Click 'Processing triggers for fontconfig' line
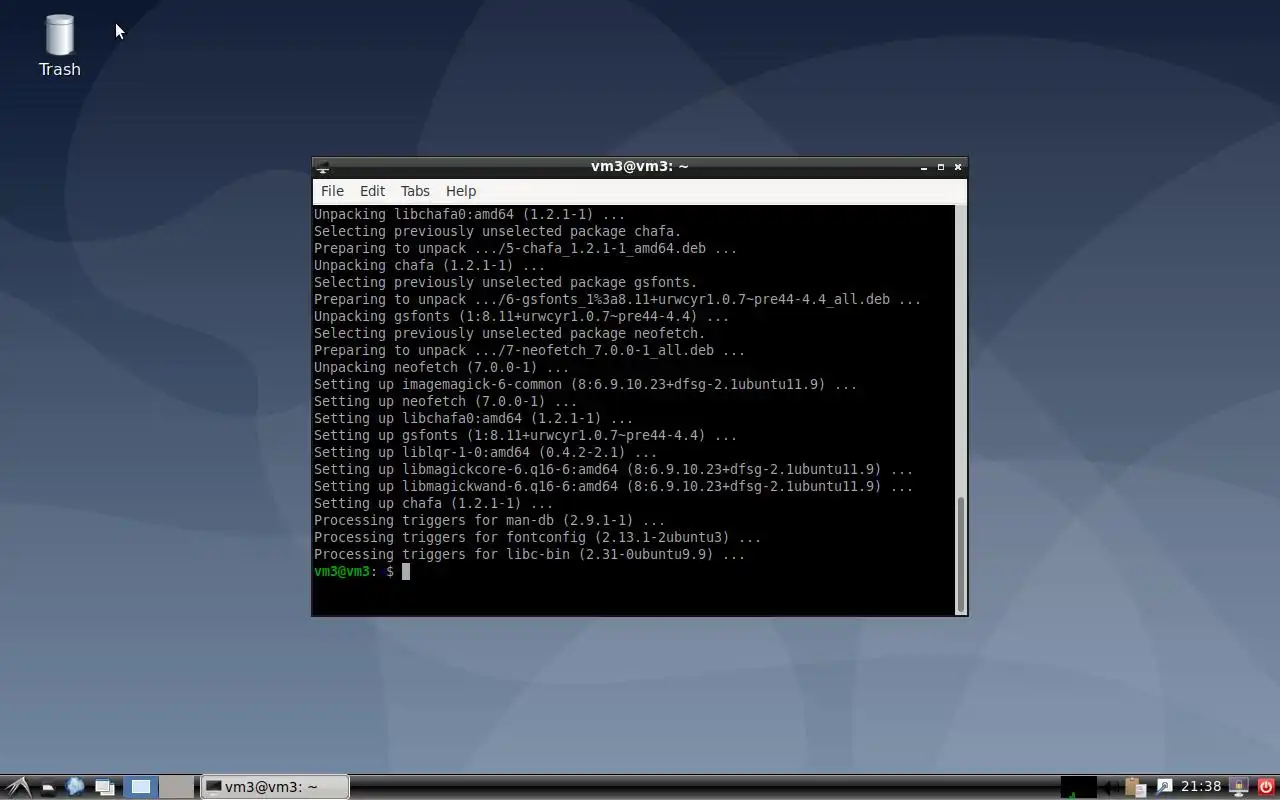This screenshot has width=1280, height=800. pyautogui.click(x=538, y=537)
